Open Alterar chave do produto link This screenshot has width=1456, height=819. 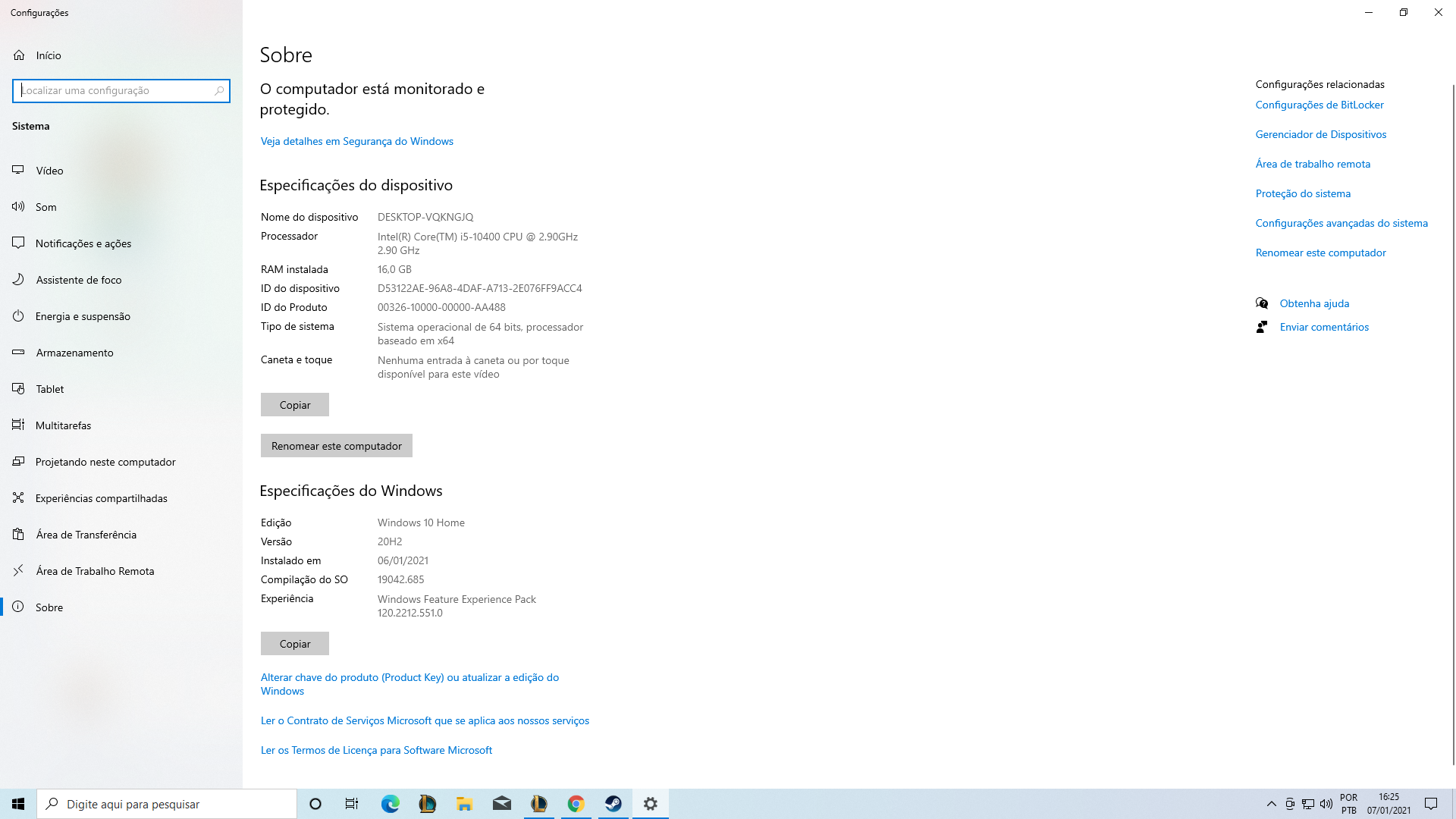[409, 684]
